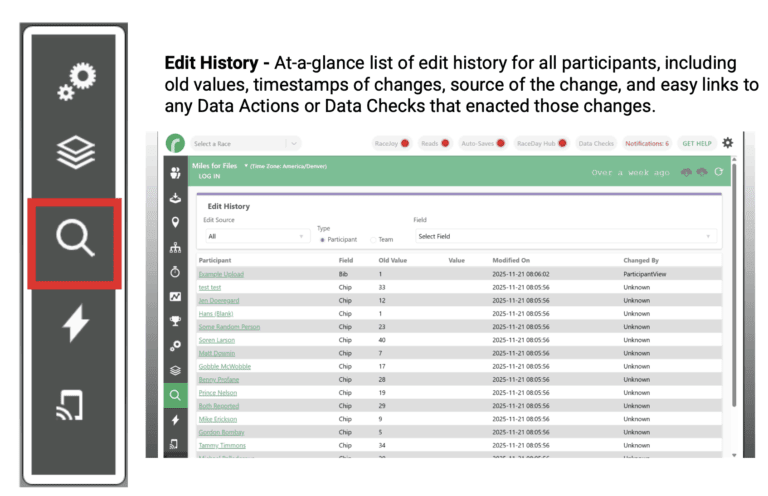Open the location pin sidebar icon
Image resolution: width=768 pixels, height=496 pixels.
175,221
